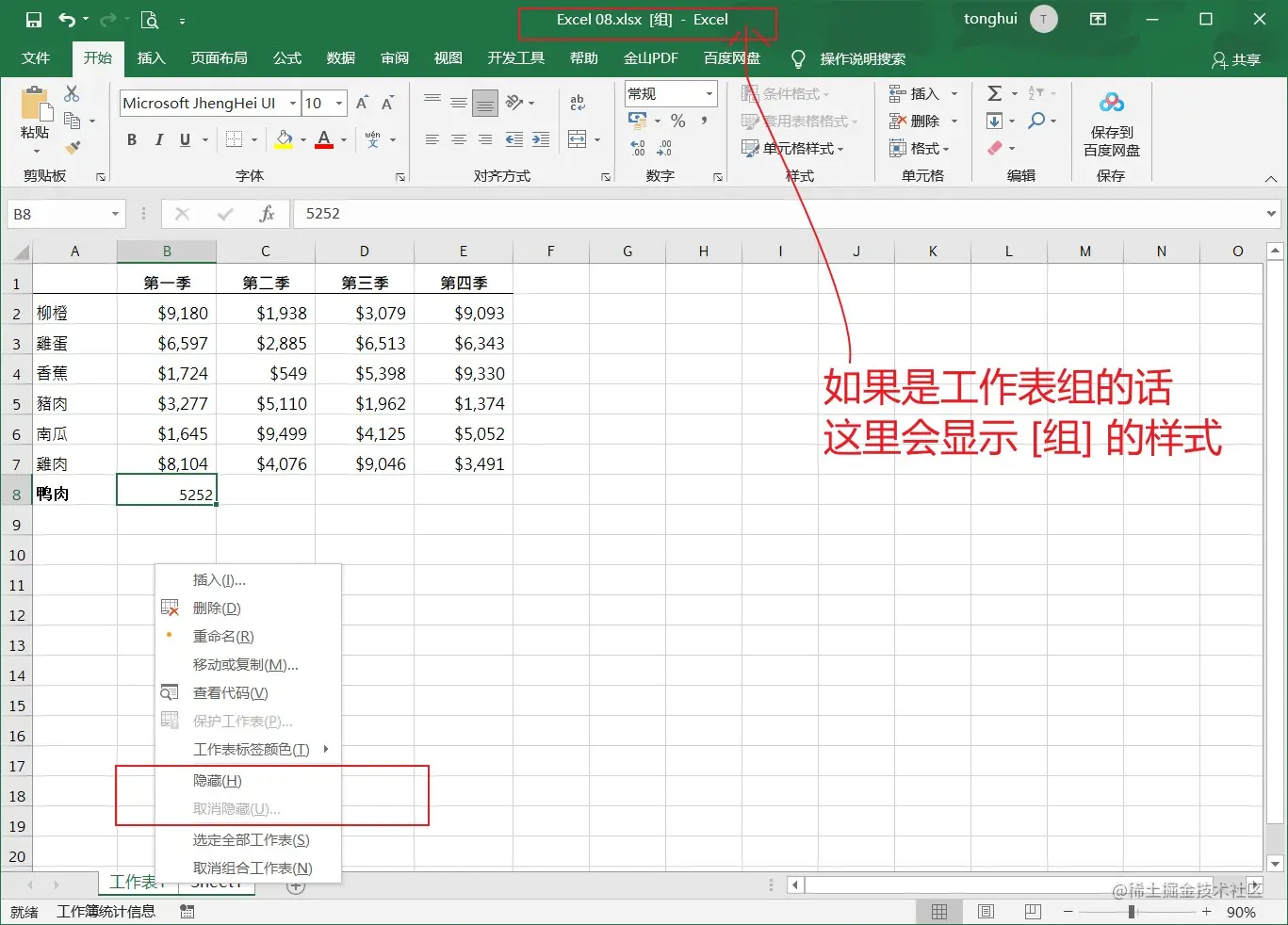Screen dimensions: 1288x925
Task: Decrease the font size with the smaller A icon
Action: pyautogui.click(x=387, y=103)
